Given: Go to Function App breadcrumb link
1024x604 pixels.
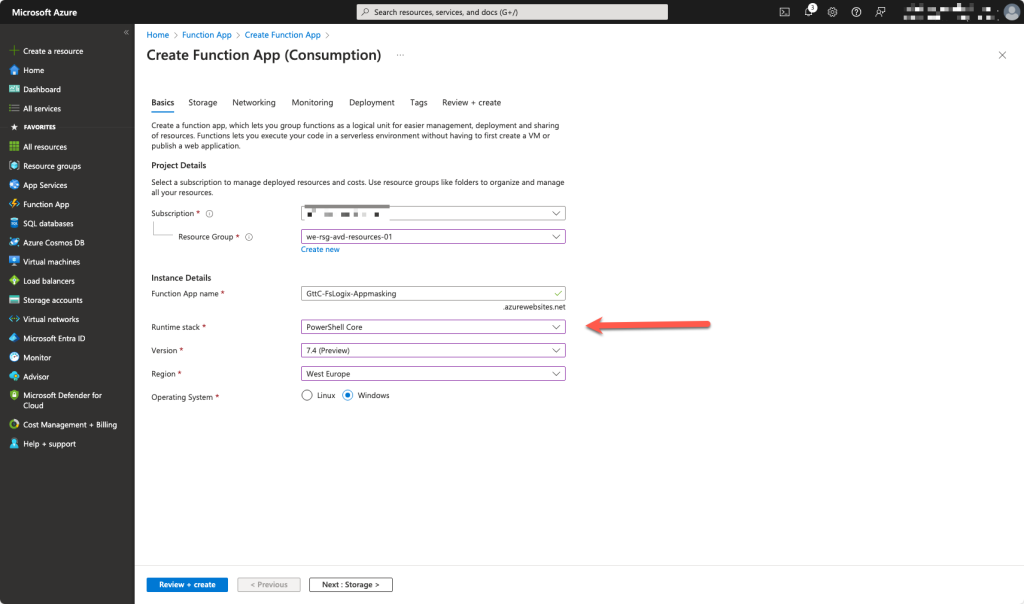Looking at the screenshot, I should point(206,35).
